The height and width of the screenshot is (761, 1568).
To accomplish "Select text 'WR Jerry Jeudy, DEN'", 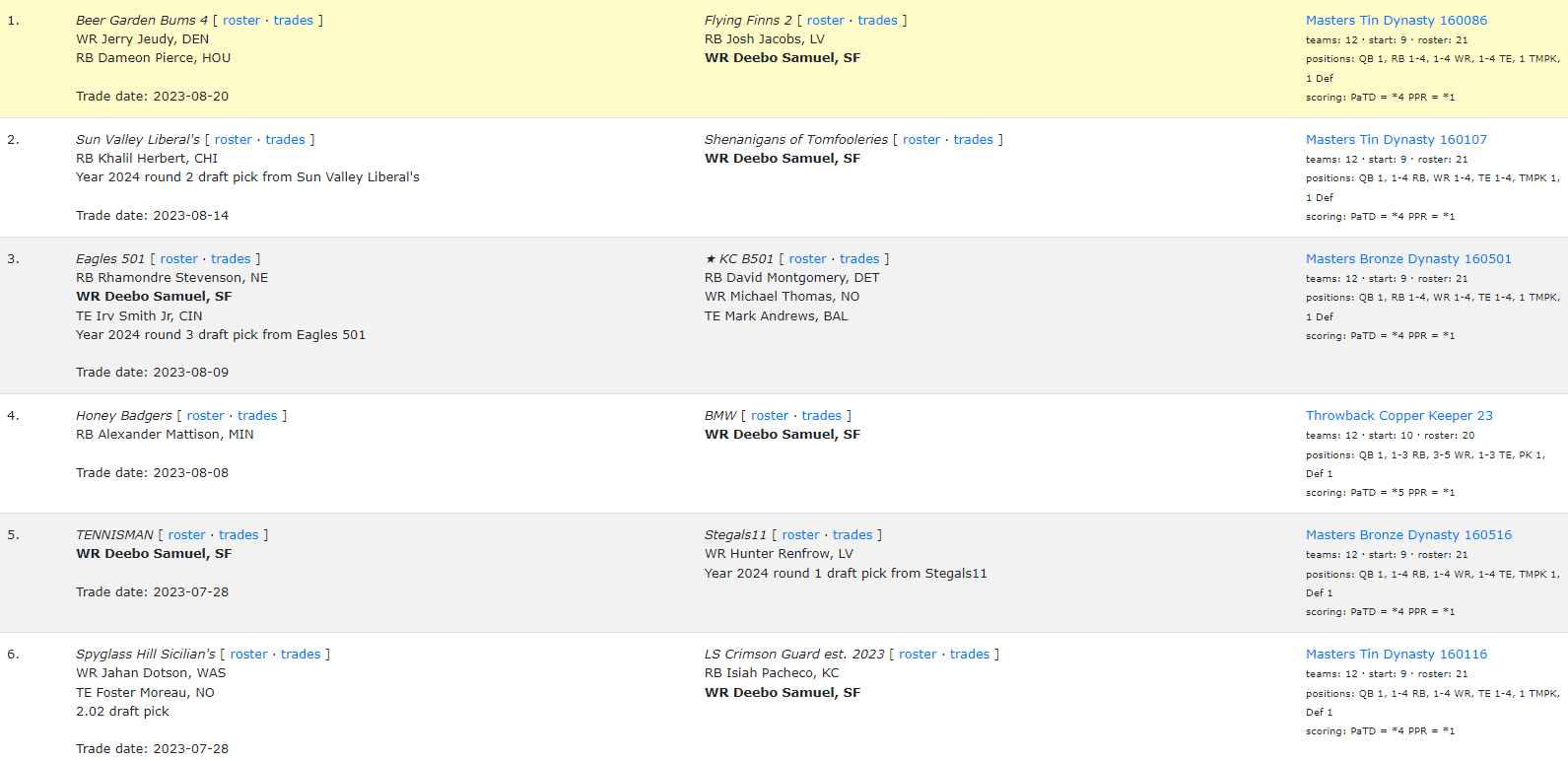I will pyautogui.click(x=143, y=38).
